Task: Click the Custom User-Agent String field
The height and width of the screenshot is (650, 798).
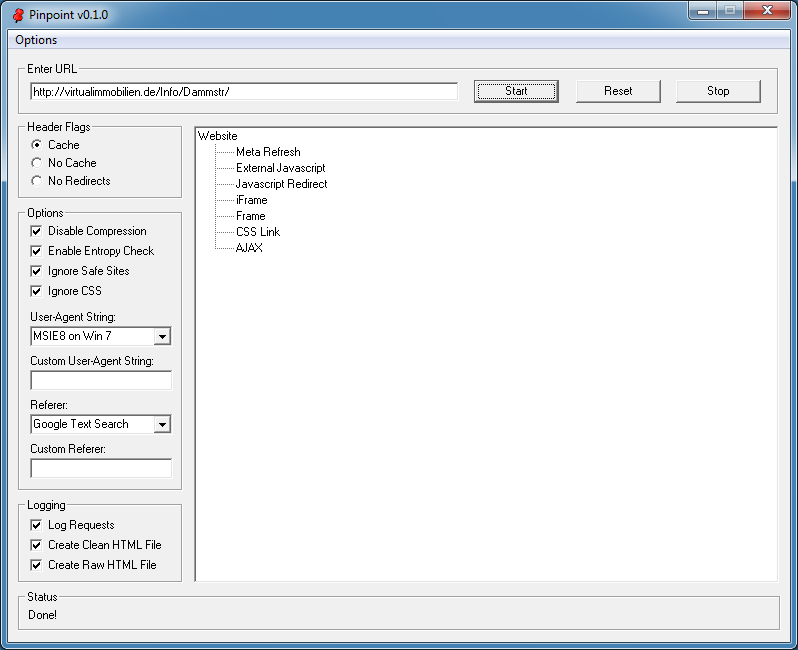Action: pos(101,380)
